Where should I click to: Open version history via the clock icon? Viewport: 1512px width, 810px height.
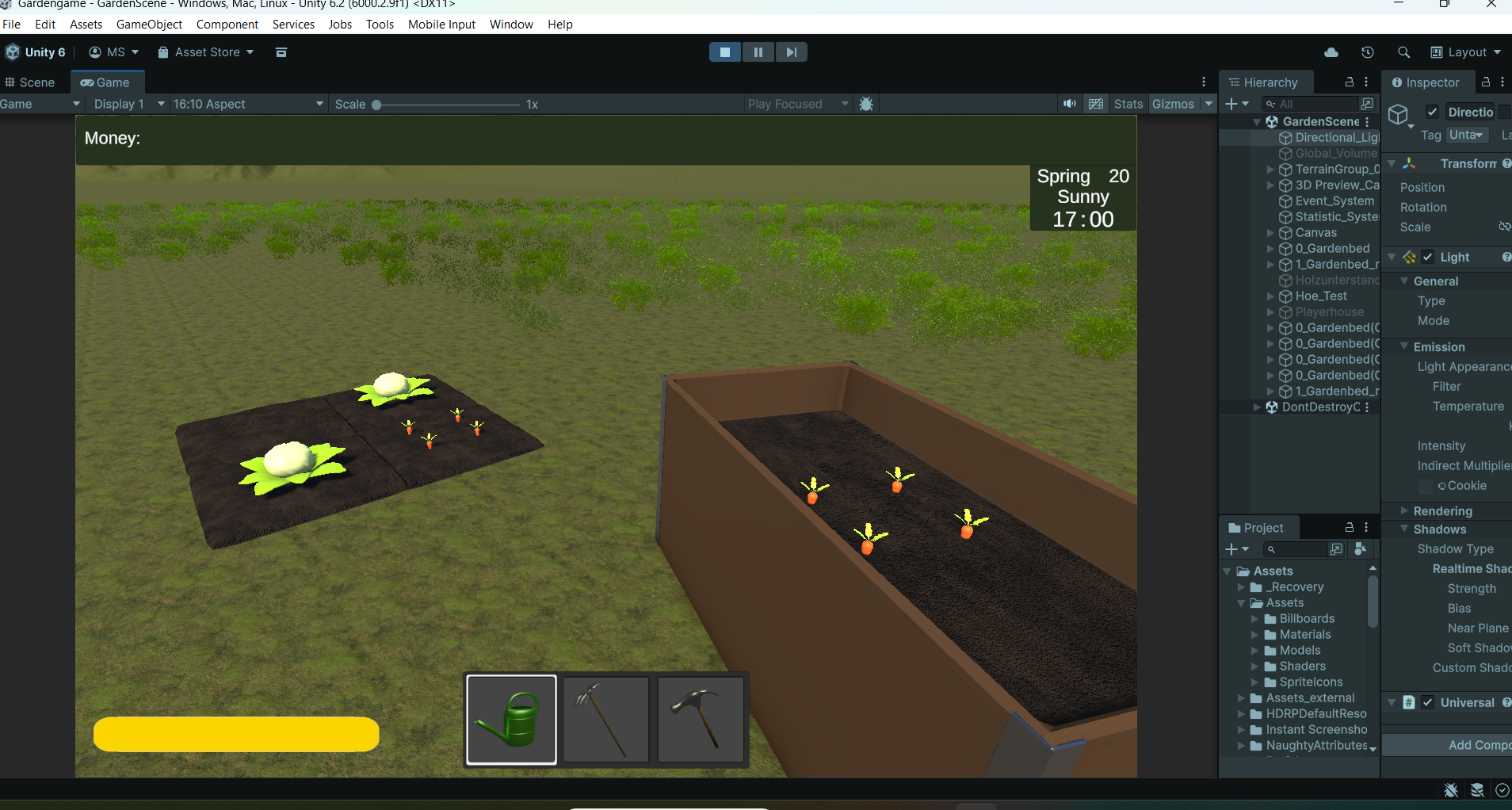(x=1368, y=52)
